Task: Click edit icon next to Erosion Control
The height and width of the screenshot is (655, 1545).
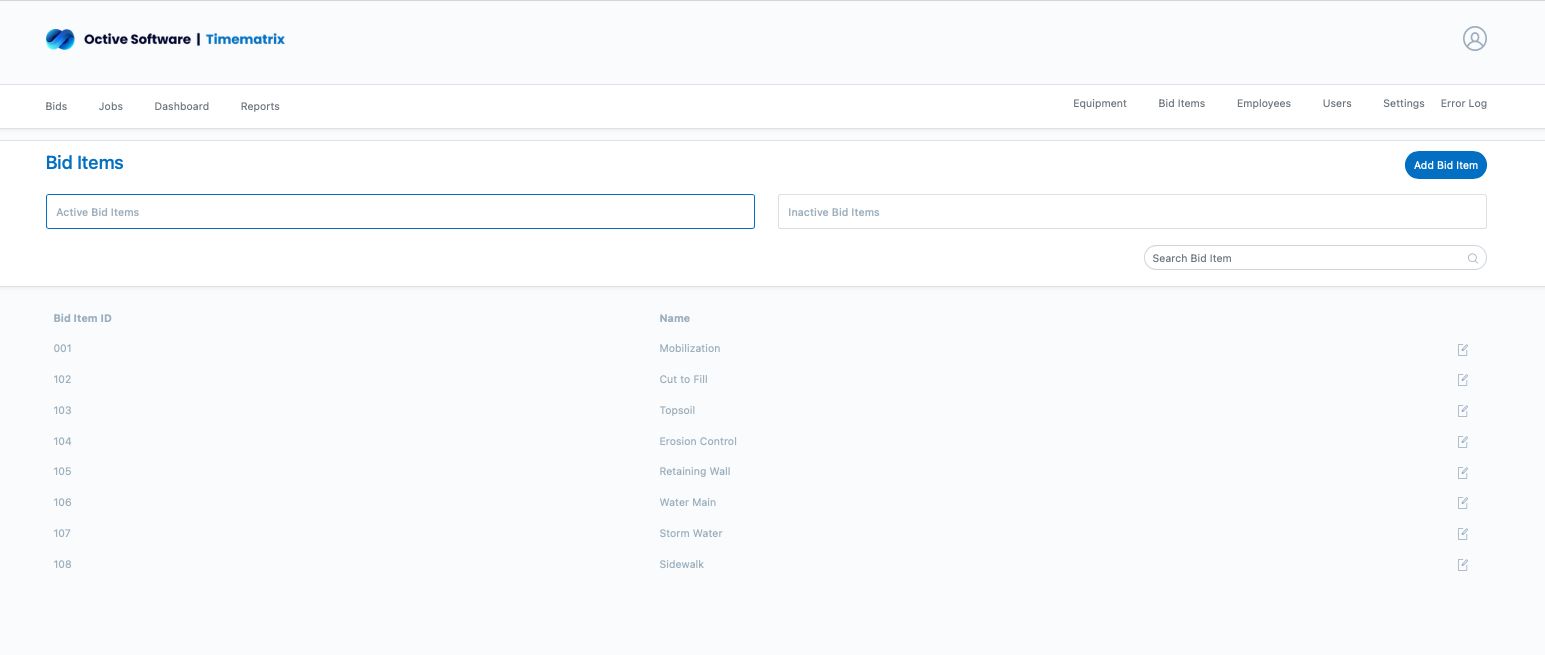Action: click(x=1462, y=442)
